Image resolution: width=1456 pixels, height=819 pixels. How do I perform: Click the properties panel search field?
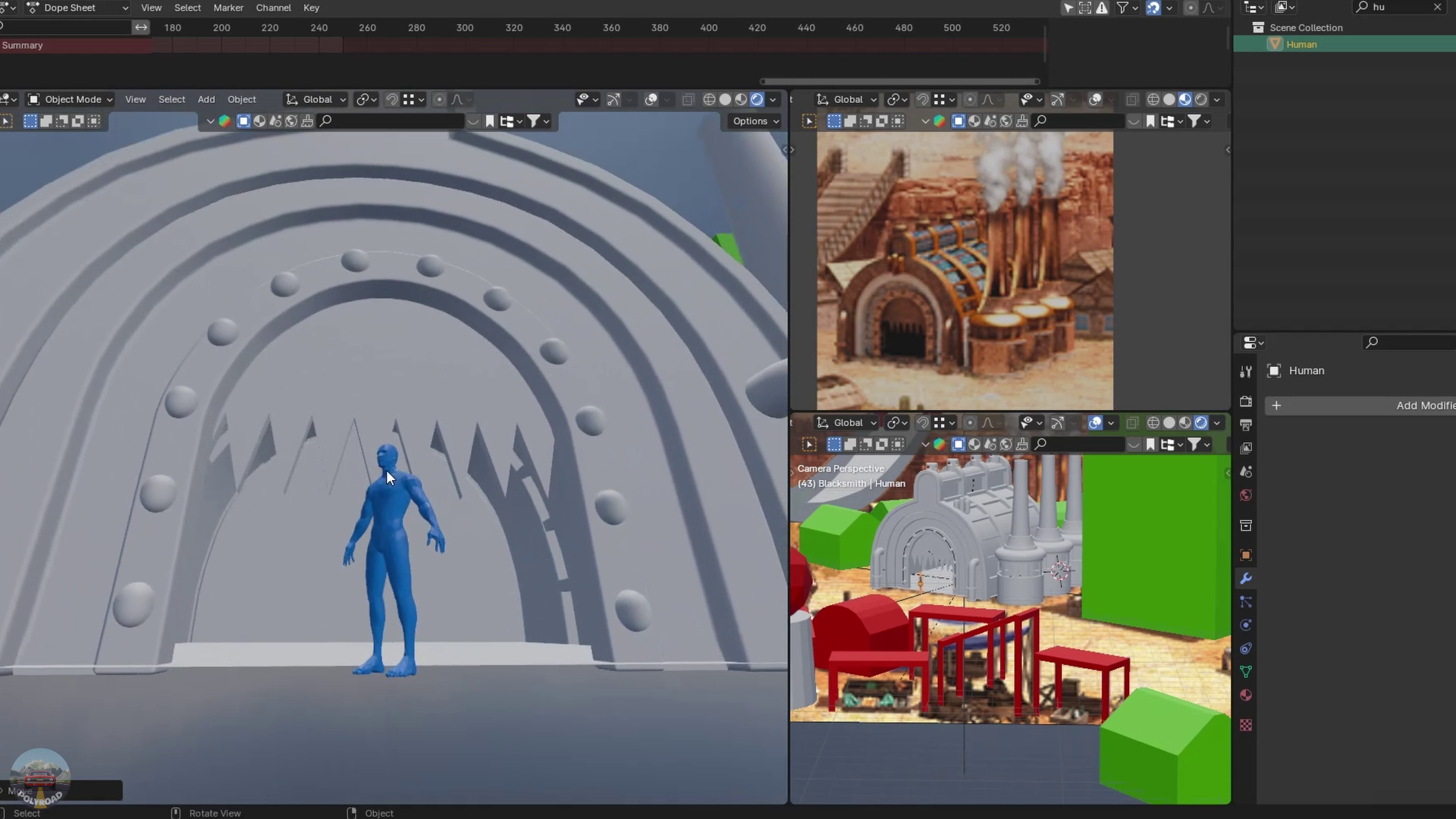pos(1410,343)
